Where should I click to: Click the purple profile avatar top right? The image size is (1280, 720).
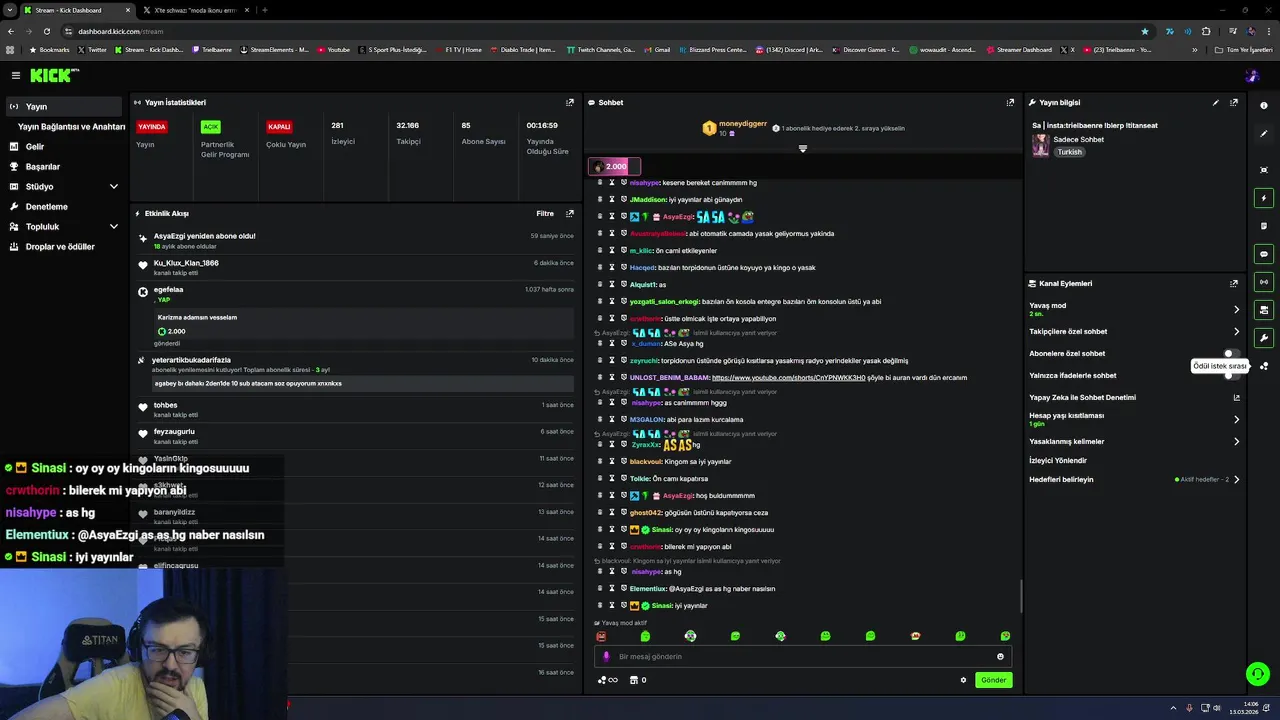[x=1252, y=76]
